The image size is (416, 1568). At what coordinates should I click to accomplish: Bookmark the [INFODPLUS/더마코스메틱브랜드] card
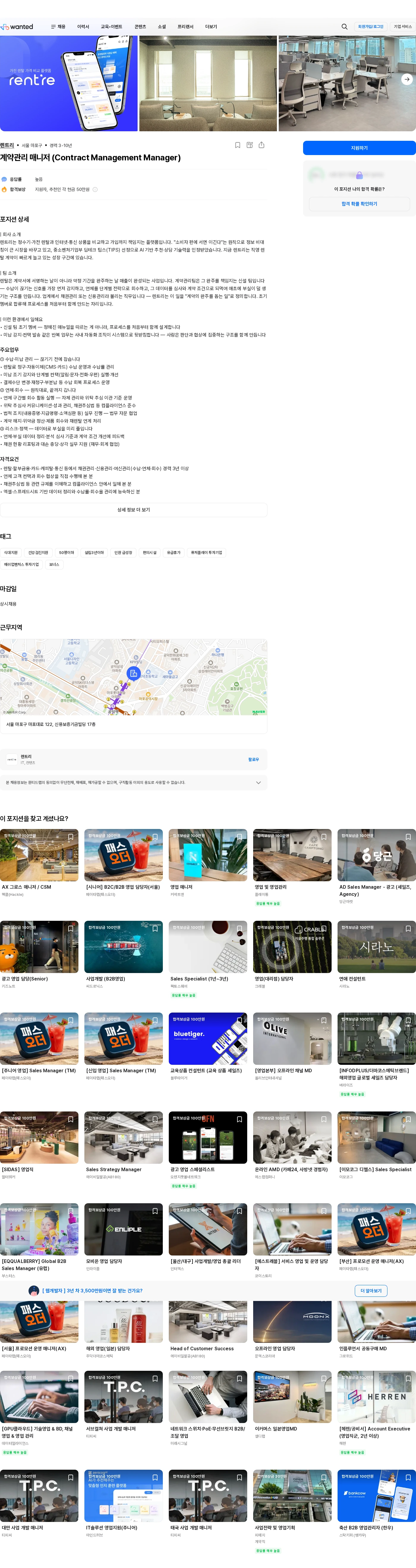click(408, 1020)
